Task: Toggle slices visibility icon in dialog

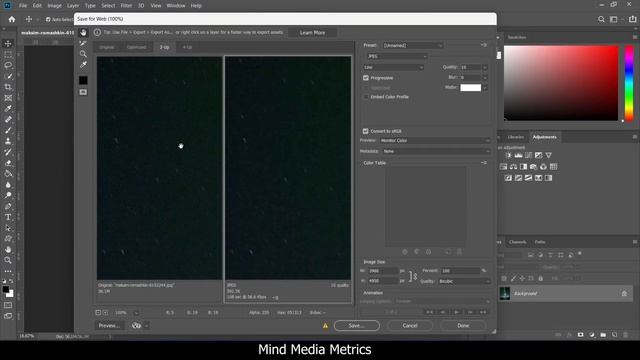Action: pos(83,92)
